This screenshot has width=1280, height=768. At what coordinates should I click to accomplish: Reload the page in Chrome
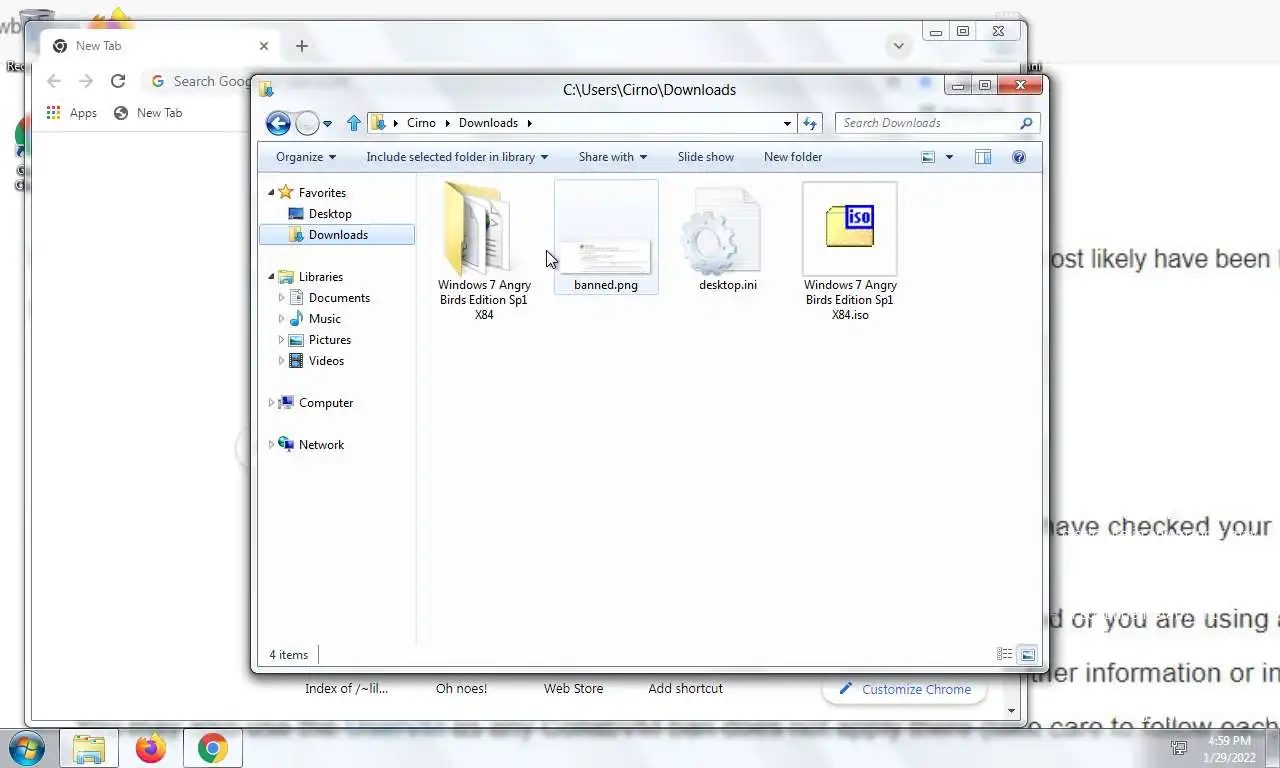(x=118, y=81)
